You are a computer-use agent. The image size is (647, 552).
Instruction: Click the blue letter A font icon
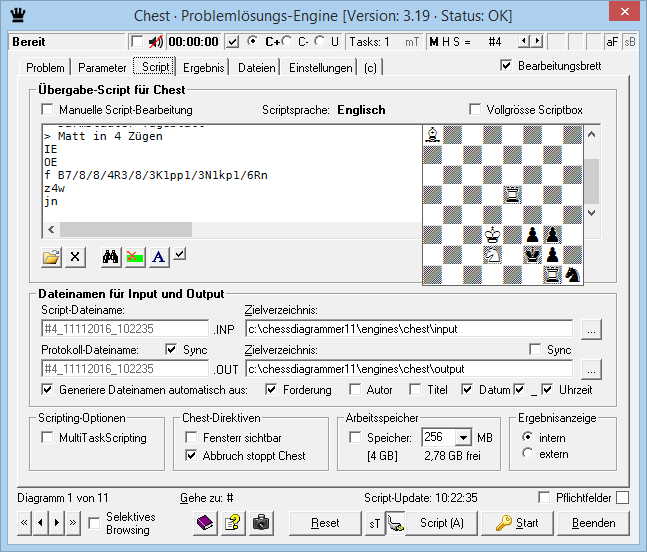click(159, 257)
